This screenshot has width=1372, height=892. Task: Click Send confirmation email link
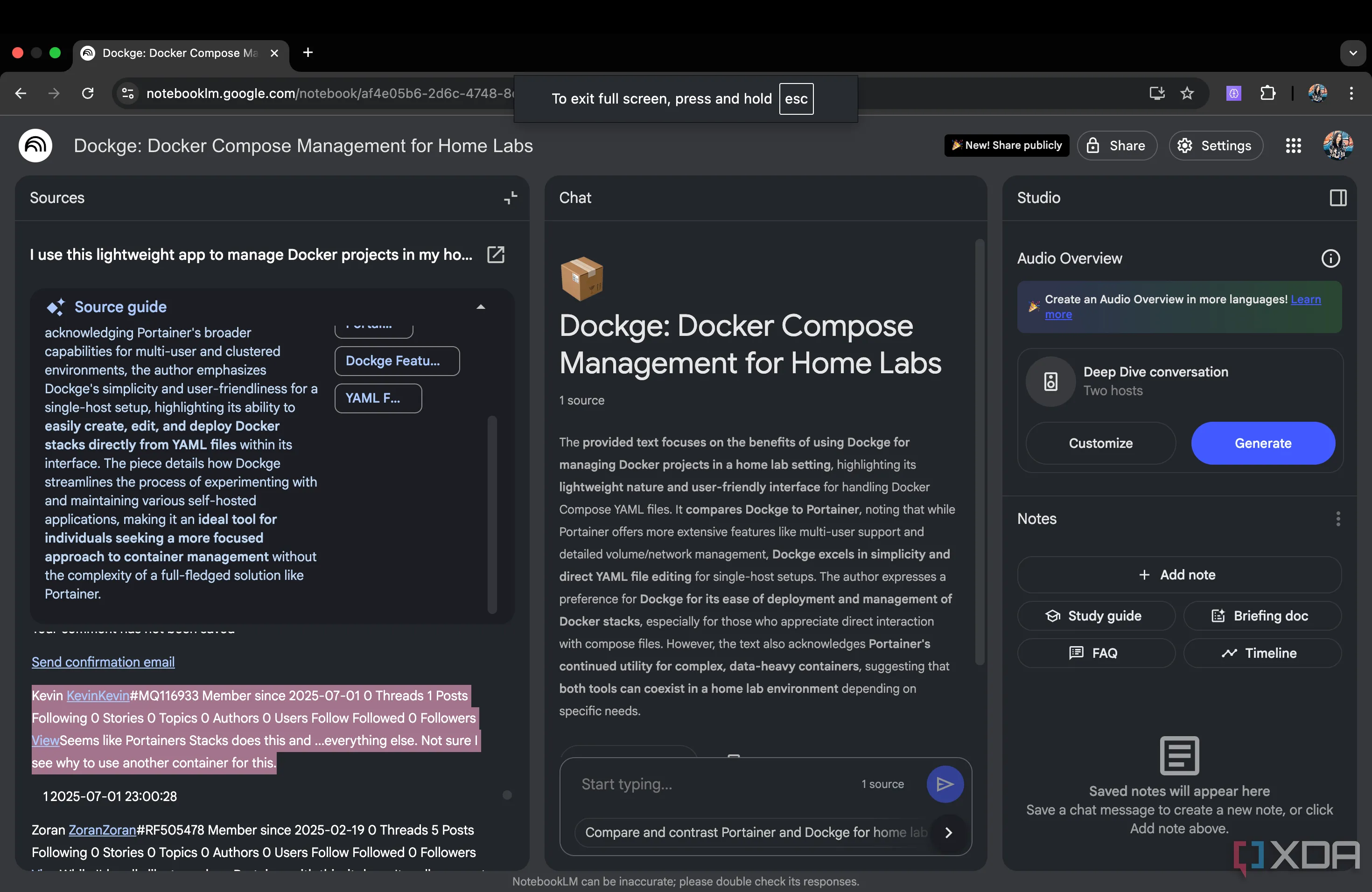pyautogui.click(x=103, y=662)
